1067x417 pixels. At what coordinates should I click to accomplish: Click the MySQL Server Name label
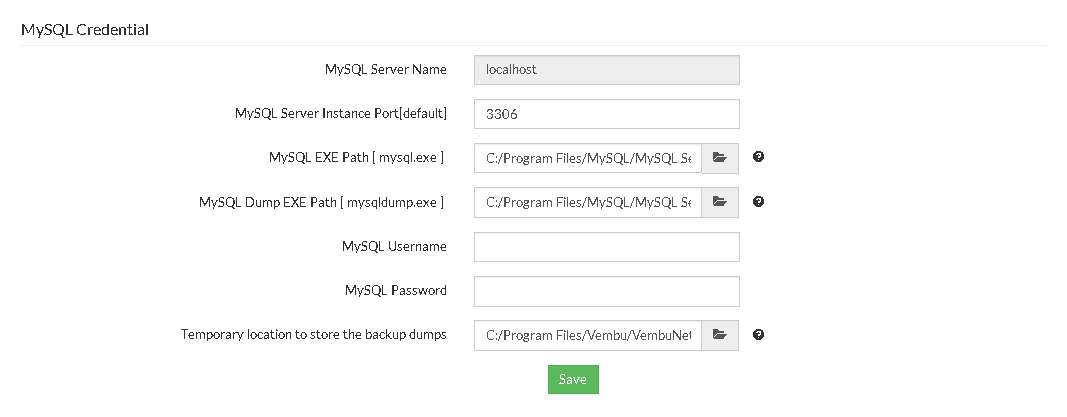coord(386,69)
